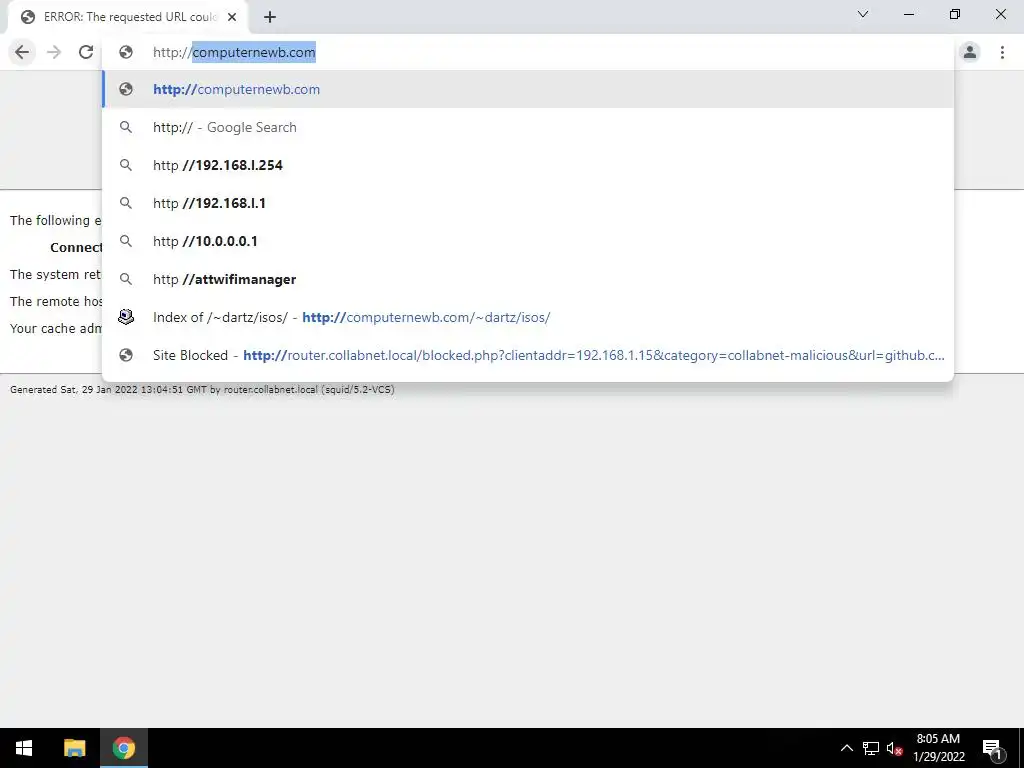Image resolution: width=1024 pixels, height=768 pixels.
Task: Click the Chrome taskbar icon
Action: click(123, 748)
